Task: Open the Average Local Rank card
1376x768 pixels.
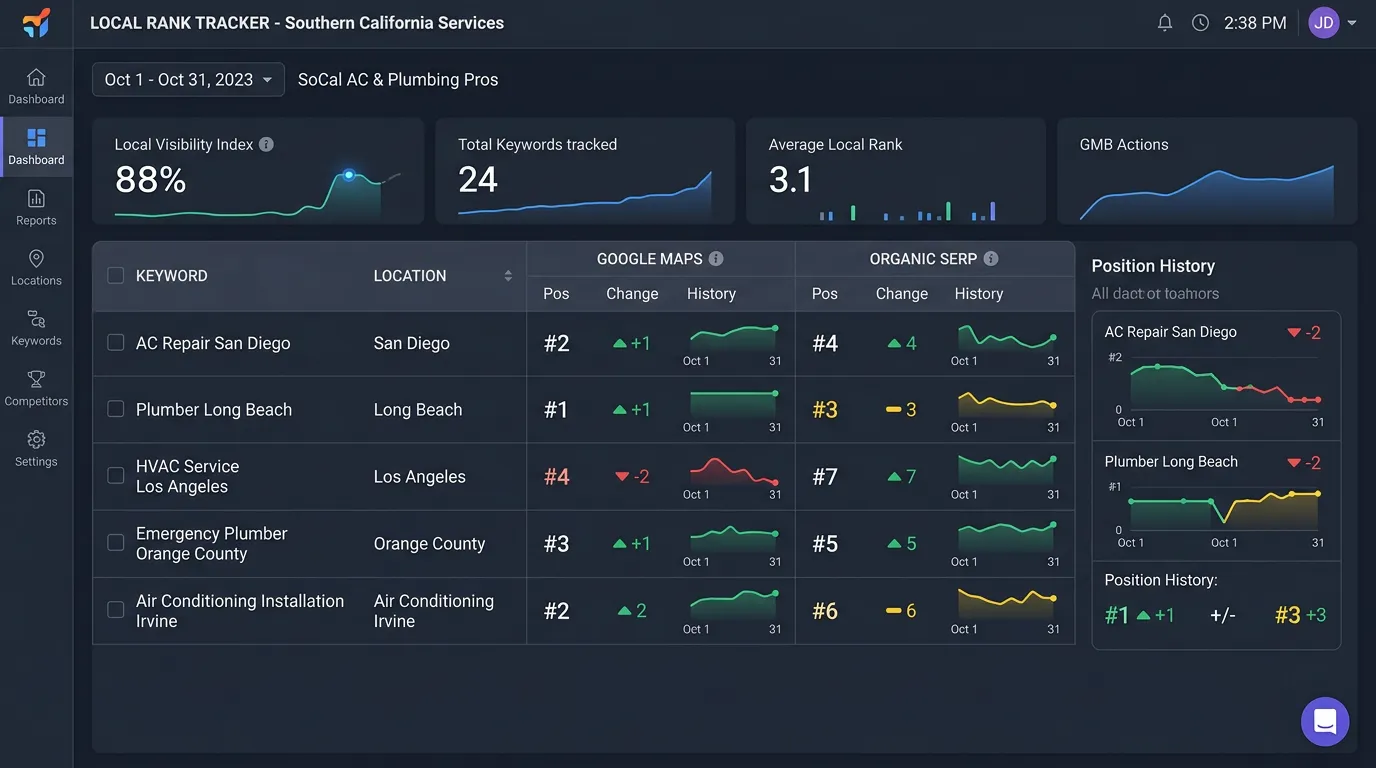Action: (x=896, y=171)
